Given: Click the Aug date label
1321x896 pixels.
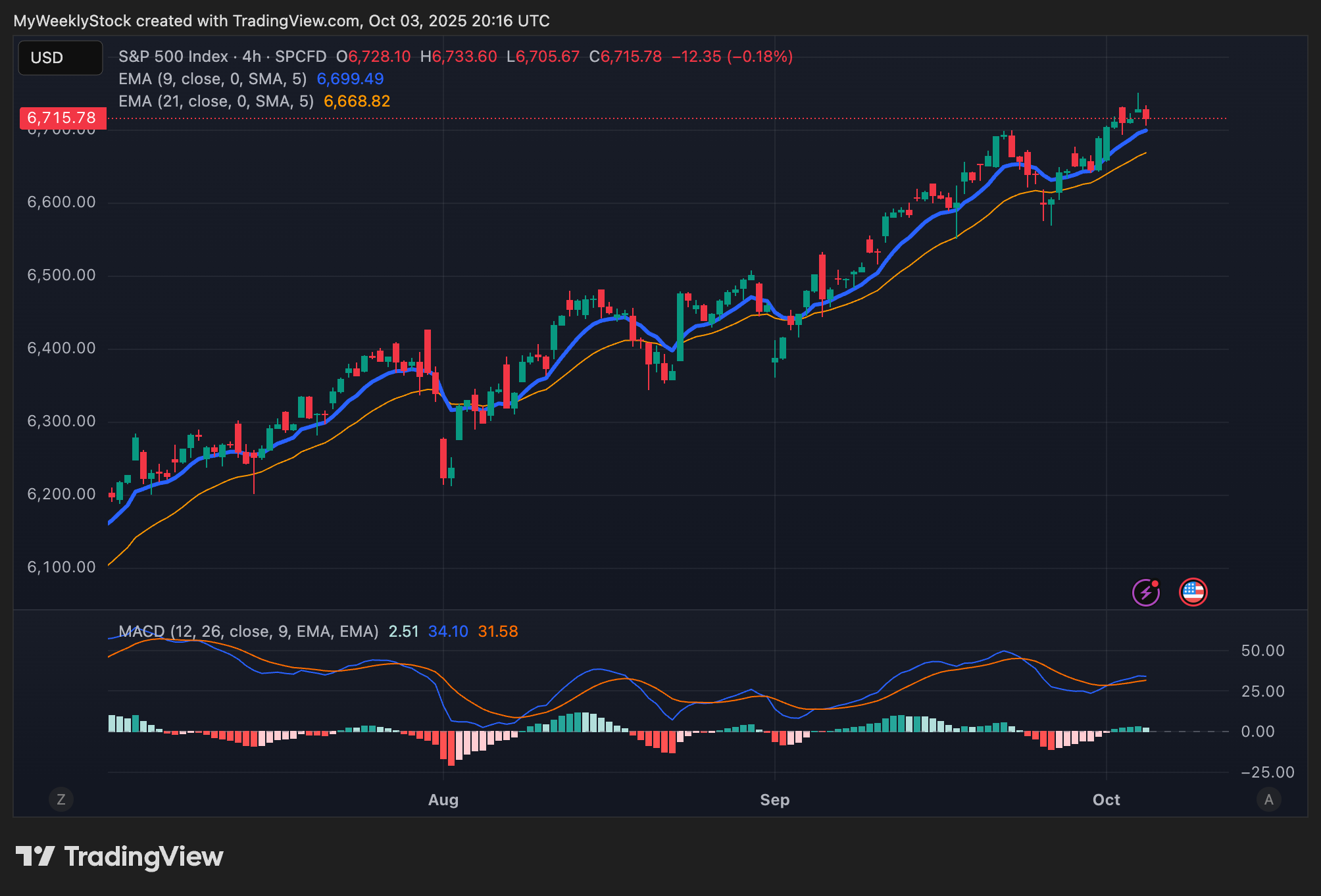Looking at the screenshot, I should 443,800.
